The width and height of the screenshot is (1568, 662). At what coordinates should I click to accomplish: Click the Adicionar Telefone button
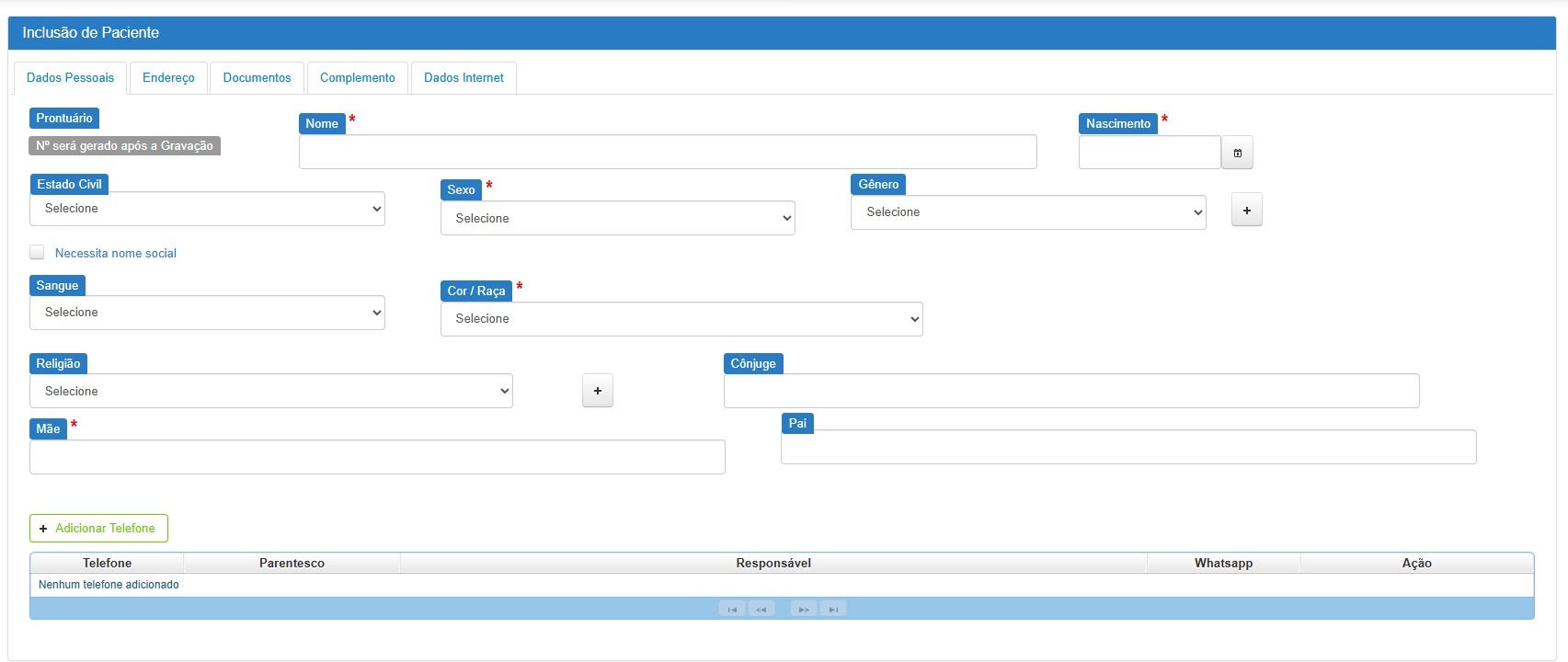[98, 529]
